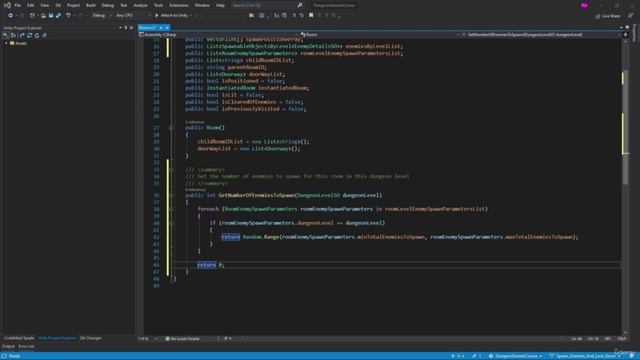Open the Build menu
This screenshot has height=360, width=640.
[x=91, y=5]
